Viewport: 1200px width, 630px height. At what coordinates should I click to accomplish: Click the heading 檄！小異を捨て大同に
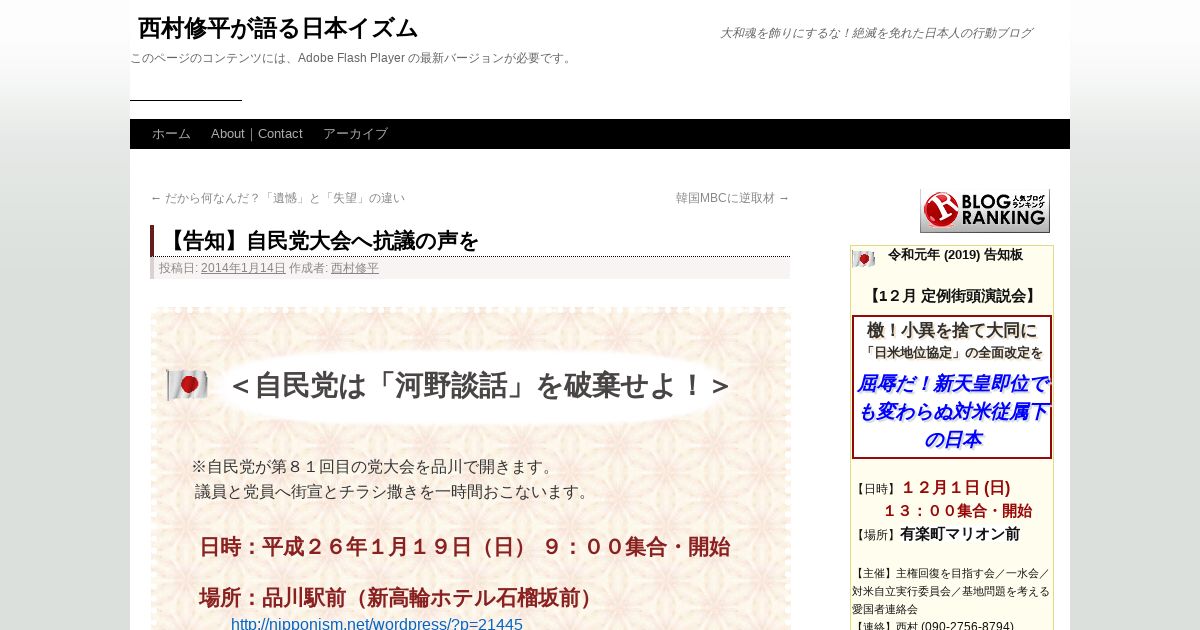(x=952, y=330)
